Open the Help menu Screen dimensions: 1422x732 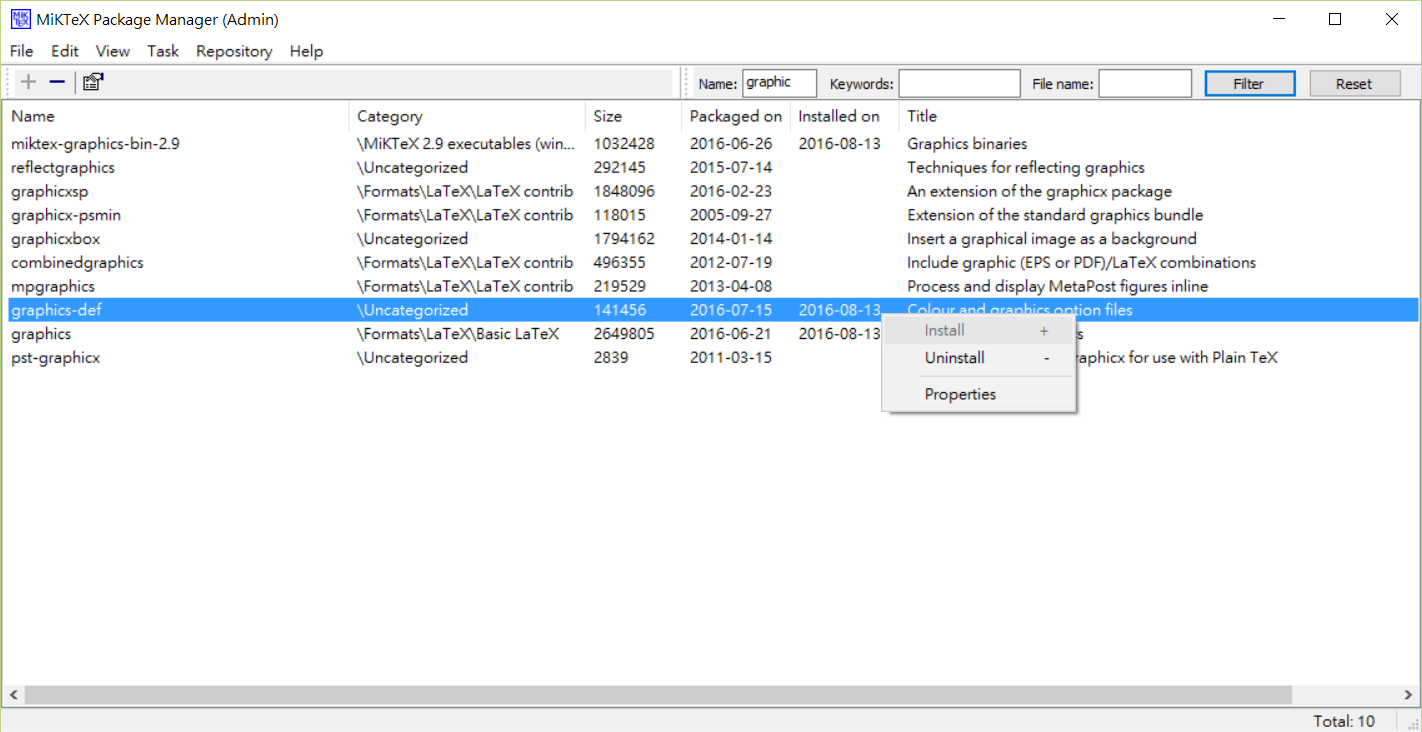[306, 51]
